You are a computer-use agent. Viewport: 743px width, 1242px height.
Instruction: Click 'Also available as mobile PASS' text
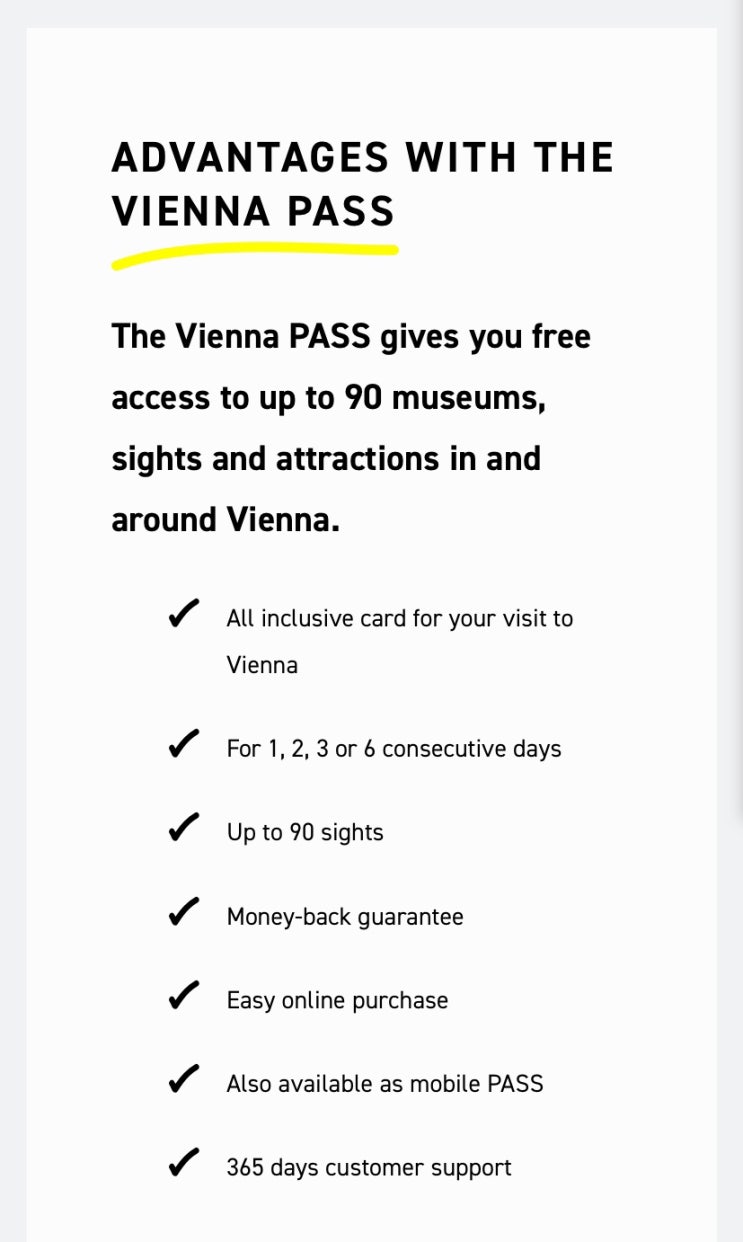click(x=385, y=1084)
